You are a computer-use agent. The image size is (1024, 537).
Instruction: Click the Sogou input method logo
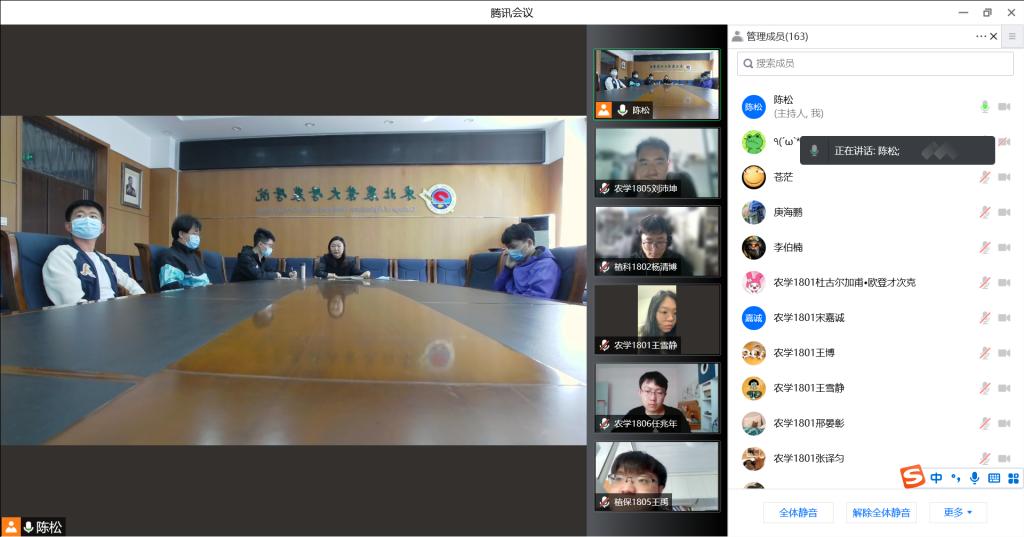912,478
